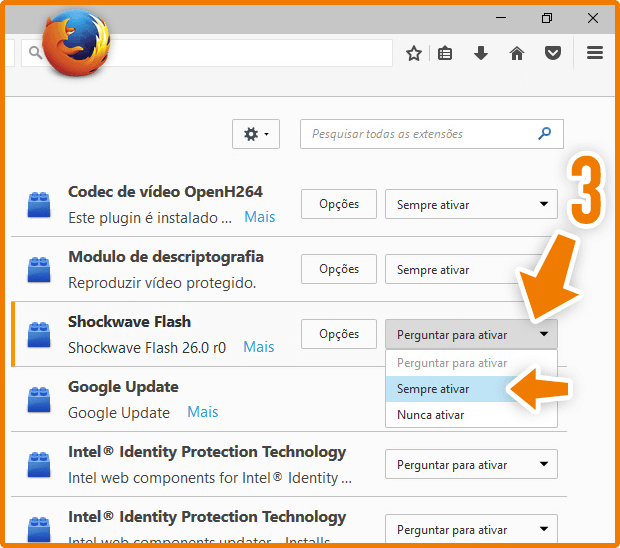Click the Google Update plugin icon

coord(39,399)
